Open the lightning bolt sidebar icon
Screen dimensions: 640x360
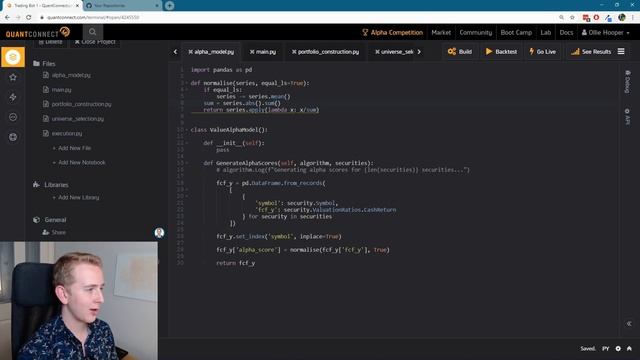pos(13,97)
